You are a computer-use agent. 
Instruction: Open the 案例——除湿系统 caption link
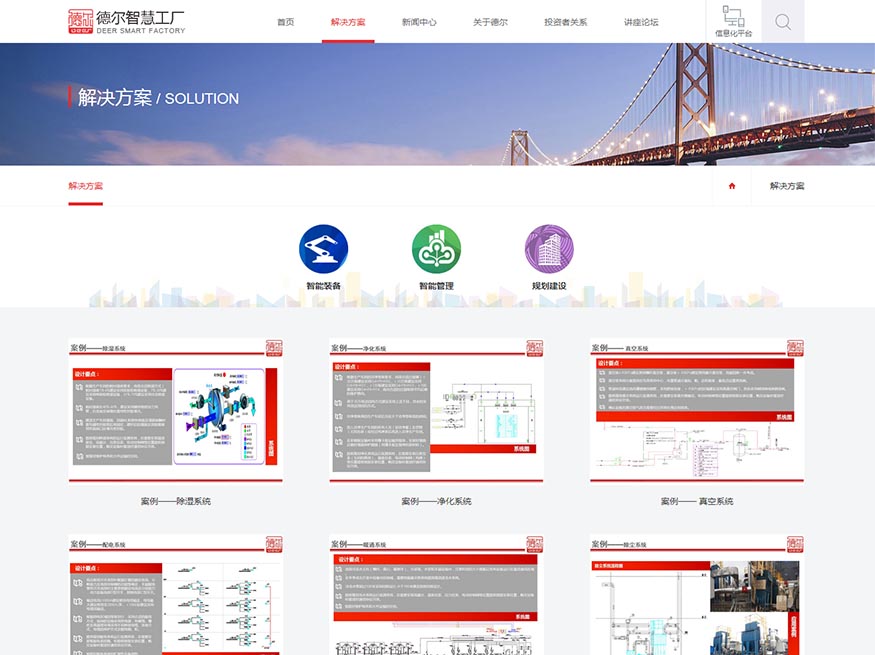point(175,501)
